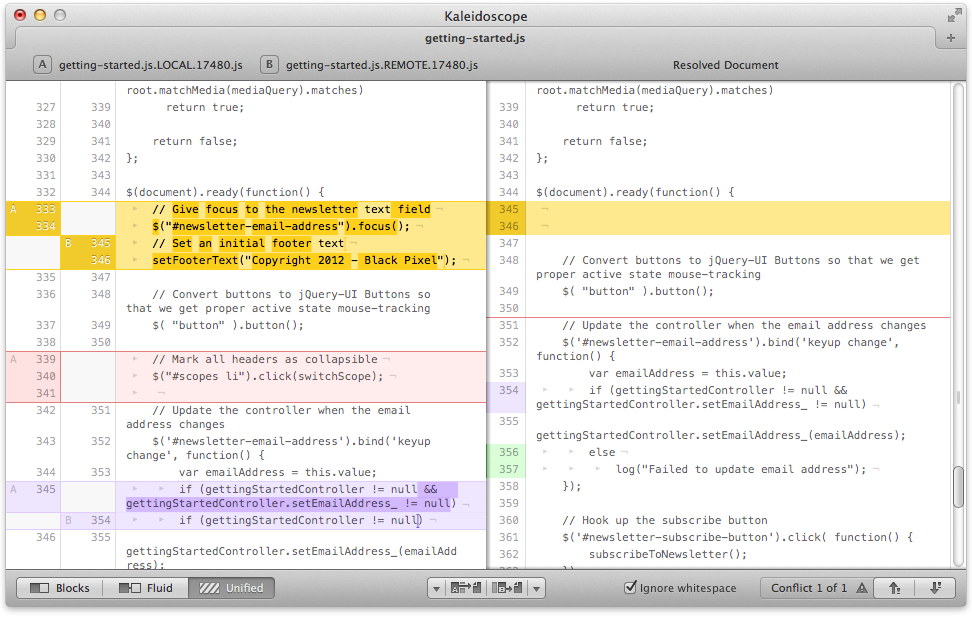Select the B file badge icon

(x=269, y=64)
